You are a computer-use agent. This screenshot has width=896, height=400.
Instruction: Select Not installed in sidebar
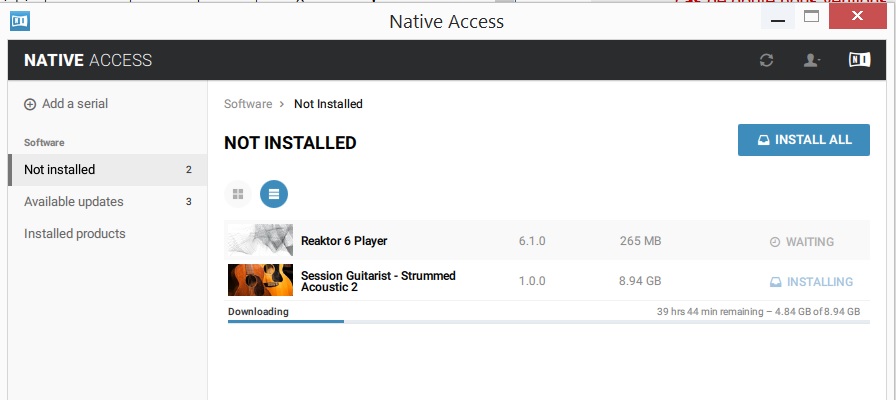[x=107, y=170]
